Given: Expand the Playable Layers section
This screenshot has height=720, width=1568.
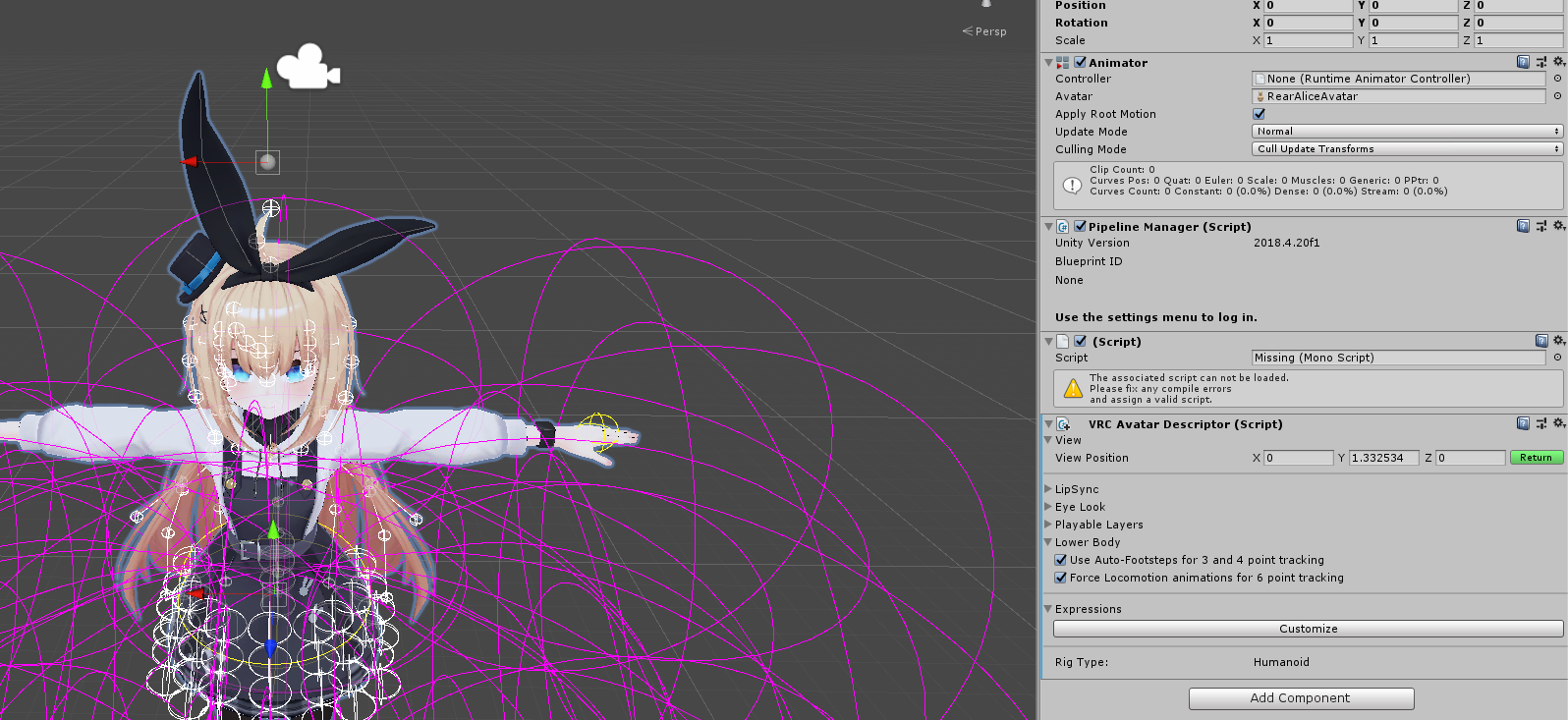Looking at the screenshot, I should click(1048, 524).
